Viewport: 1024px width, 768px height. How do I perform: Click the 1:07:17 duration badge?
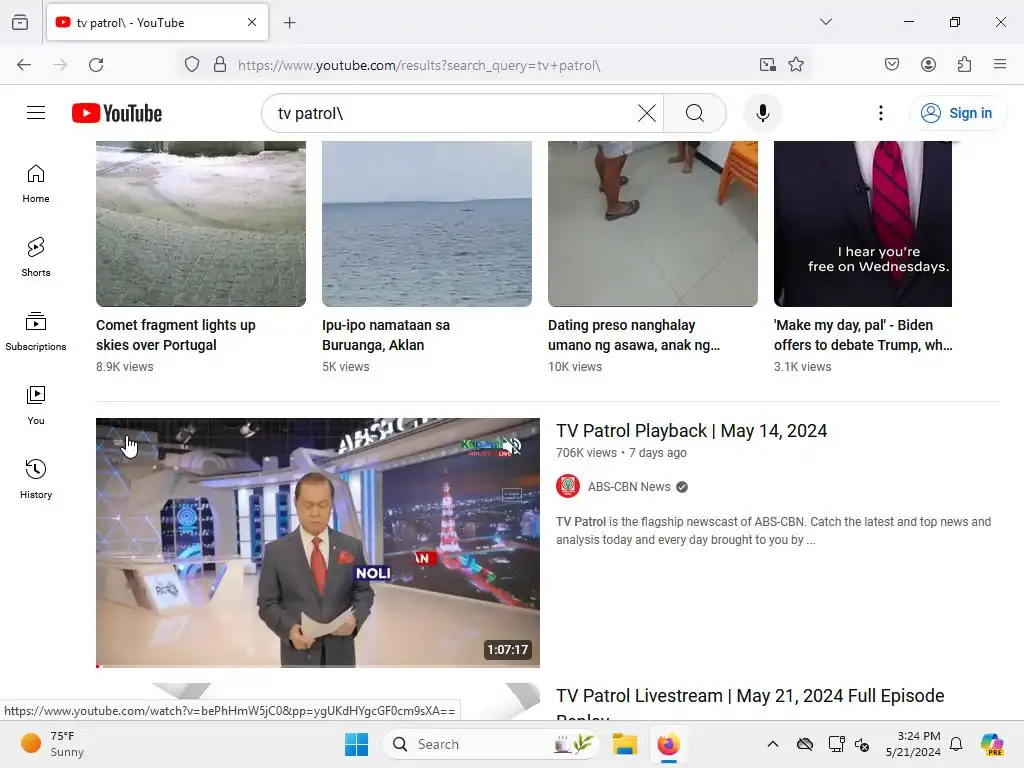(507, 650)
